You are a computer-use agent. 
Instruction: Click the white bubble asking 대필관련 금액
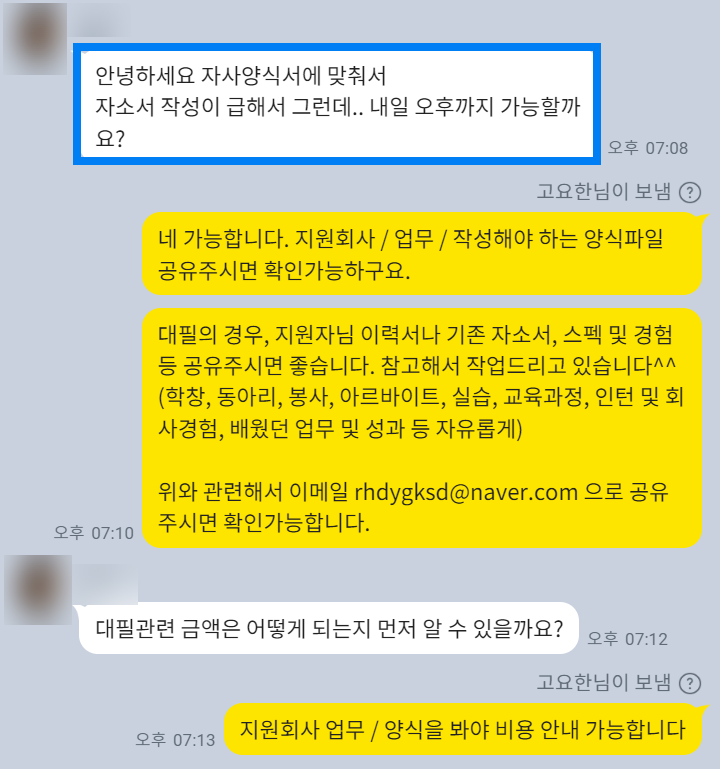coord(329,628)
